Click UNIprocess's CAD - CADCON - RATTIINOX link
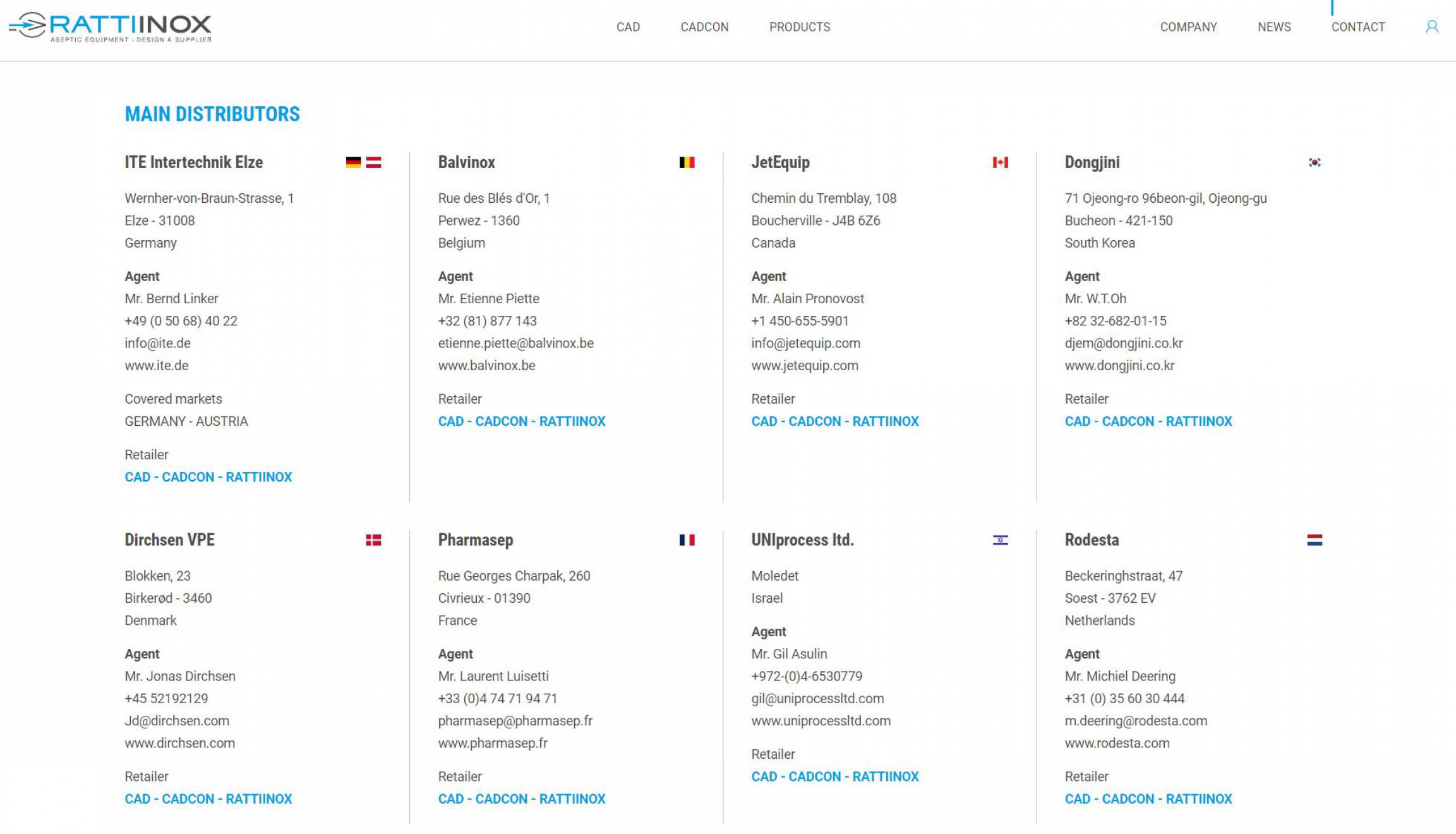 pos(835,777)
